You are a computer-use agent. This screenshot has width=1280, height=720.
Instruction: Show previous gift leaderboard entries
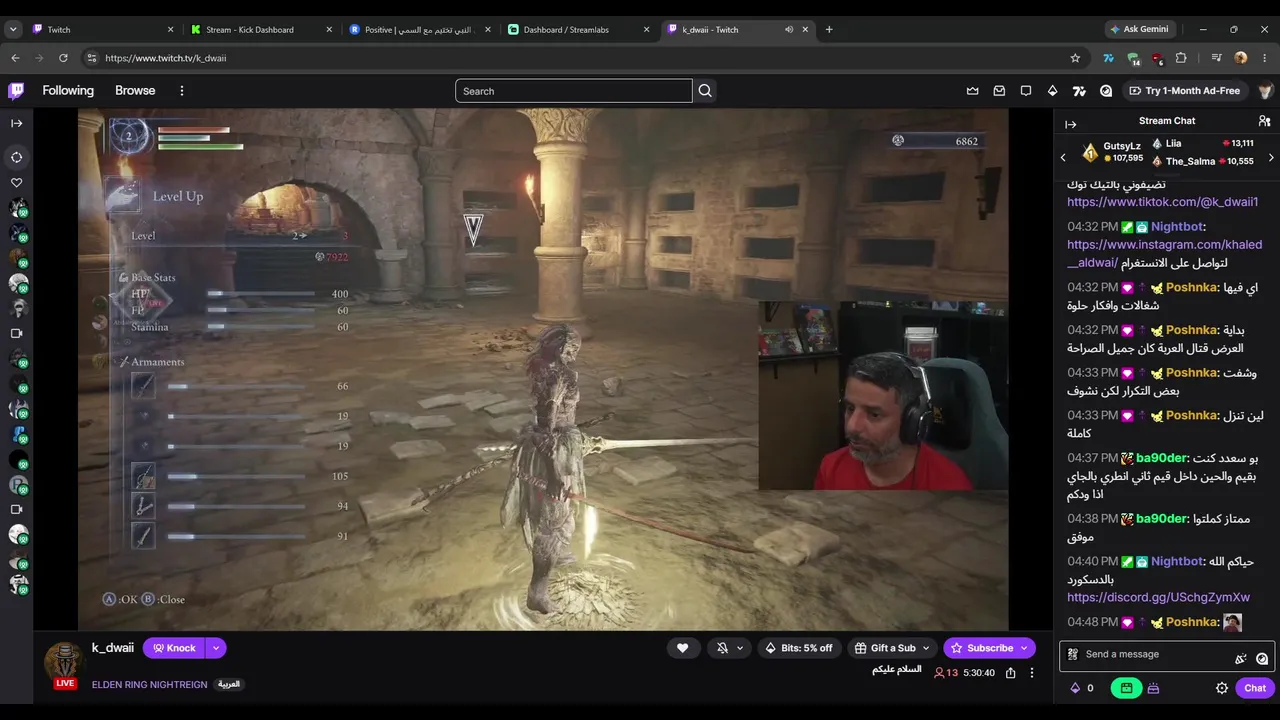pyautogui.click(x=1063, y=157)
